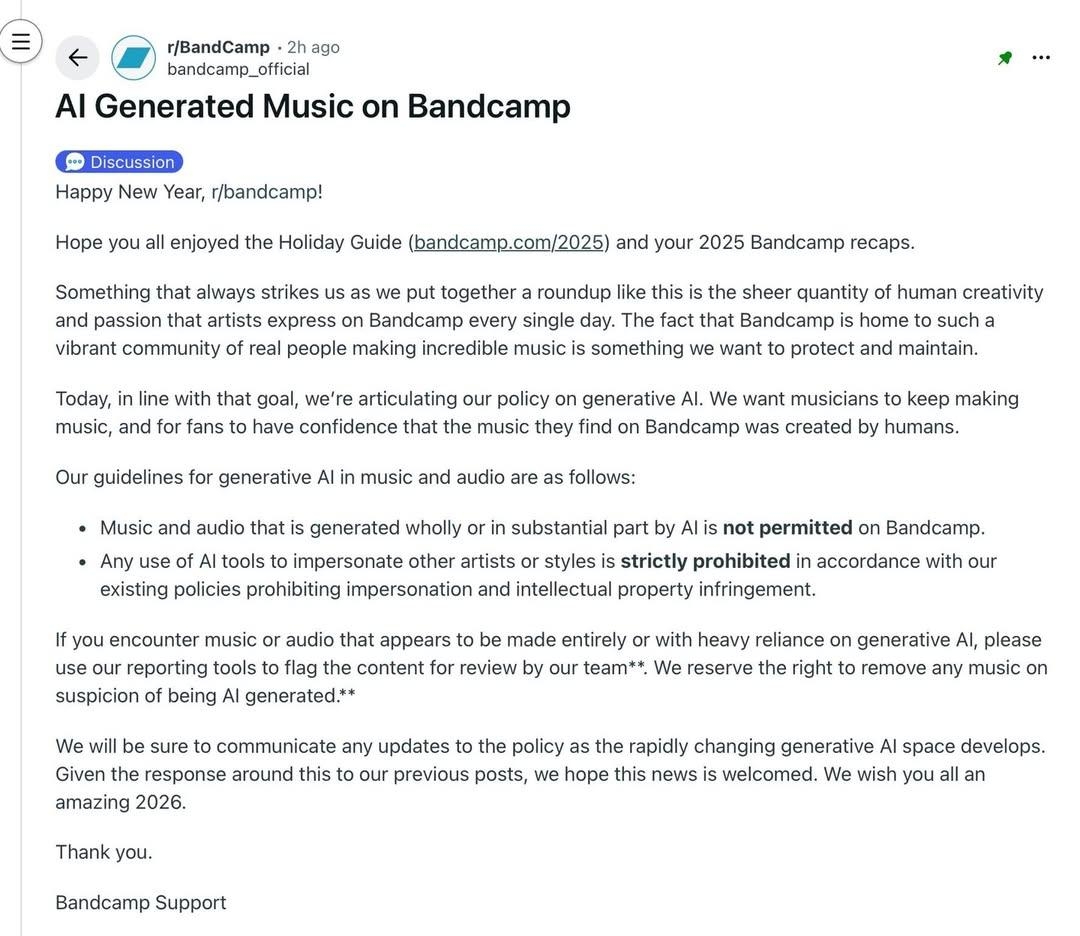Click the "Bandcamp Support" signature line

pyautogui.click(x=141, y=903)
